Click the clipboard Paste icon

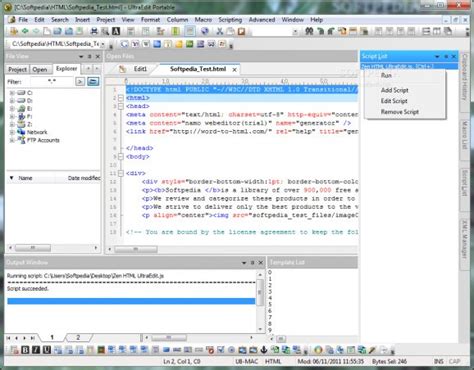pos(241,31)
